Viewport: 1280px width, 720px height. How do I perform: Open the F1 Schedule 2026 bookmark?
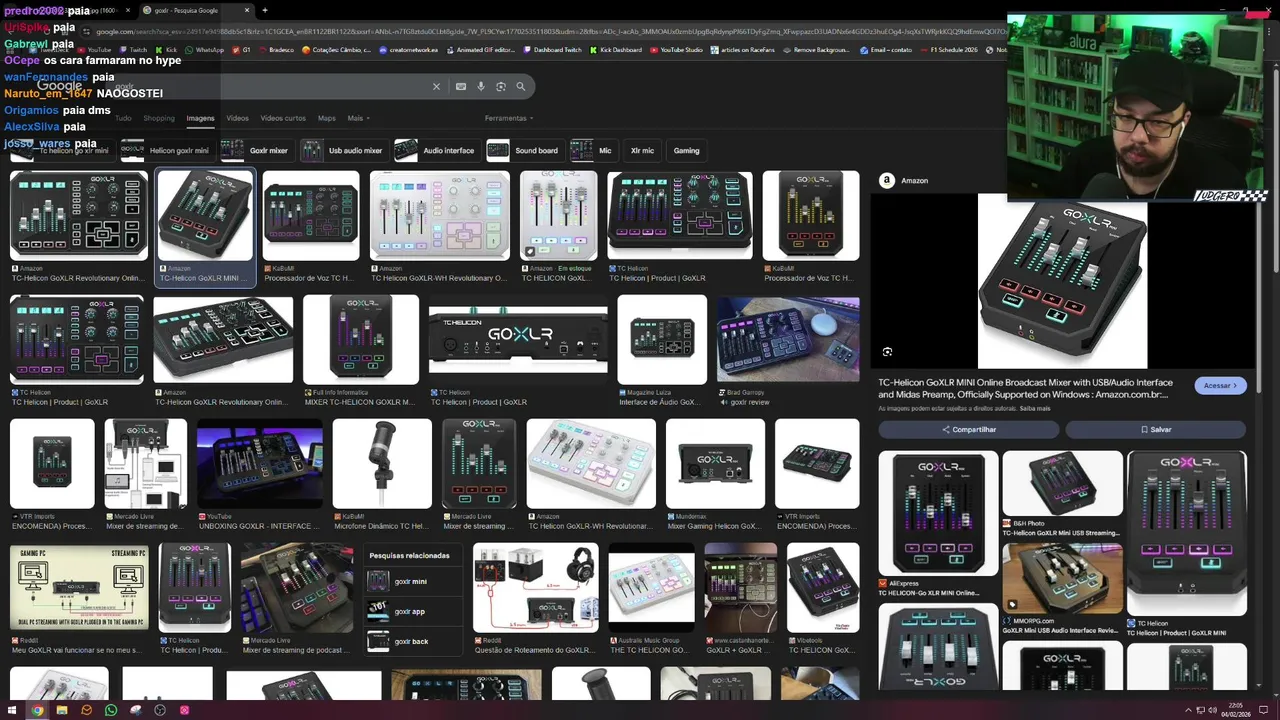[950, 50]
